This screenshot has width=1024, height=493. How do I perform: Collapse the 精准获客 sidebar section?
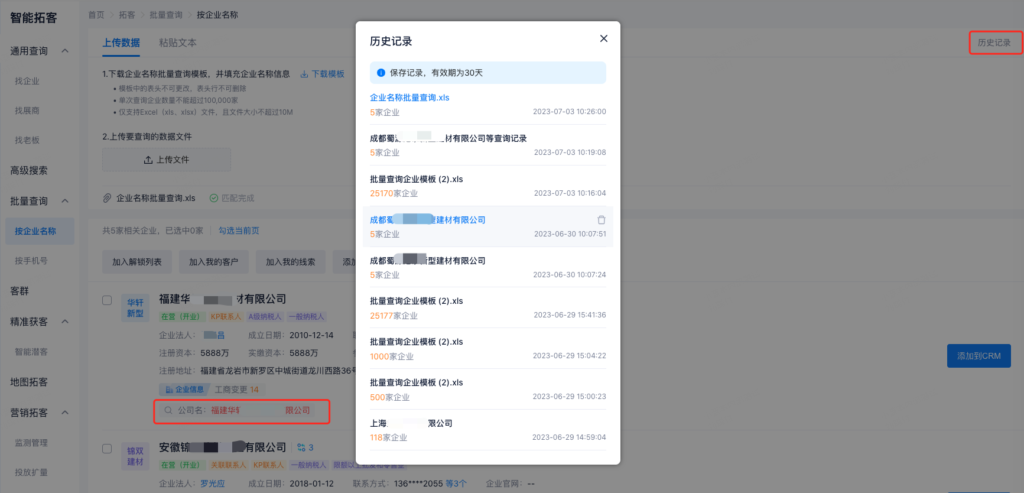pos(66,322)
